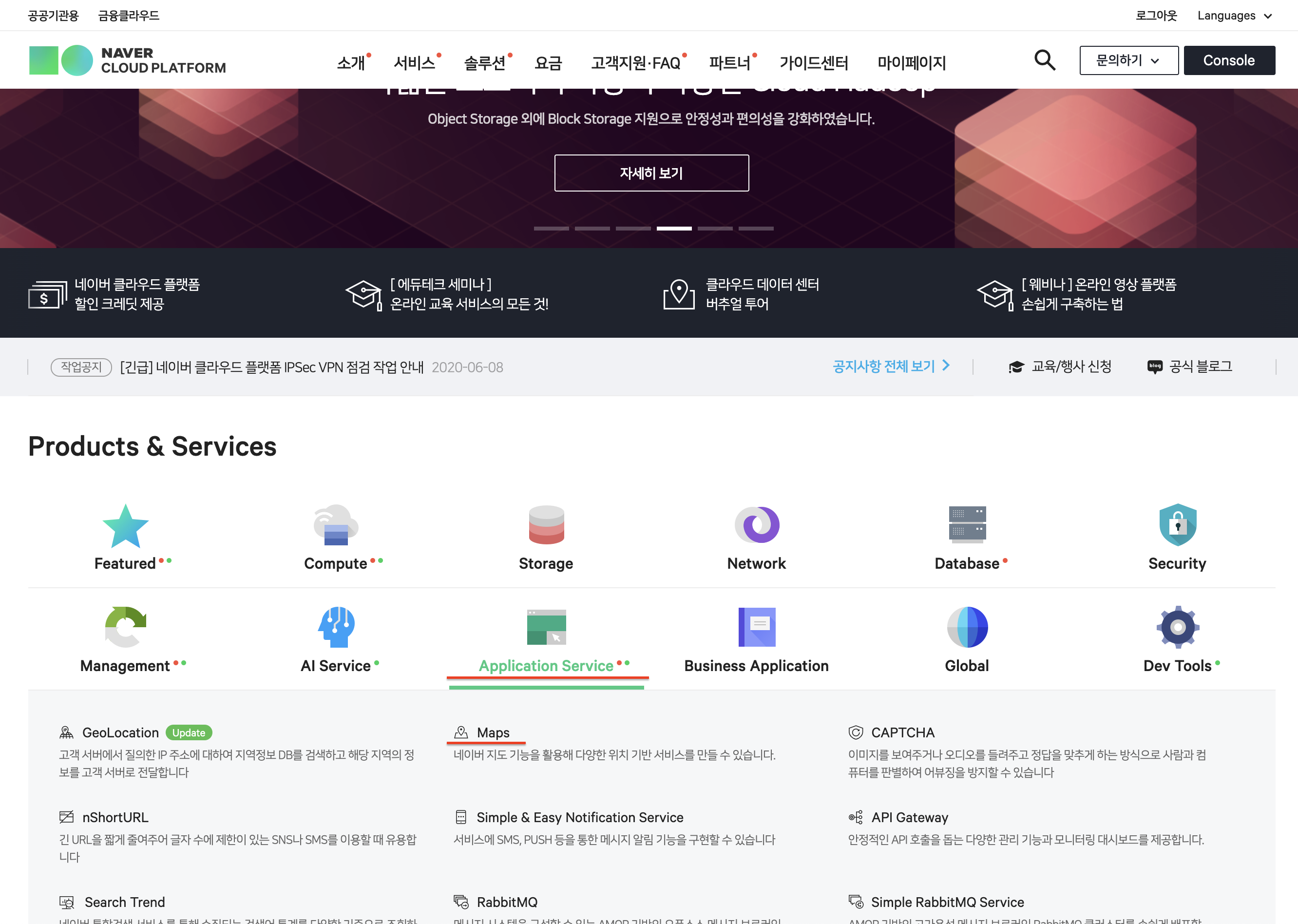Select the Compute cloud icon
This screenshot has height=924, width=1298.
336,526
